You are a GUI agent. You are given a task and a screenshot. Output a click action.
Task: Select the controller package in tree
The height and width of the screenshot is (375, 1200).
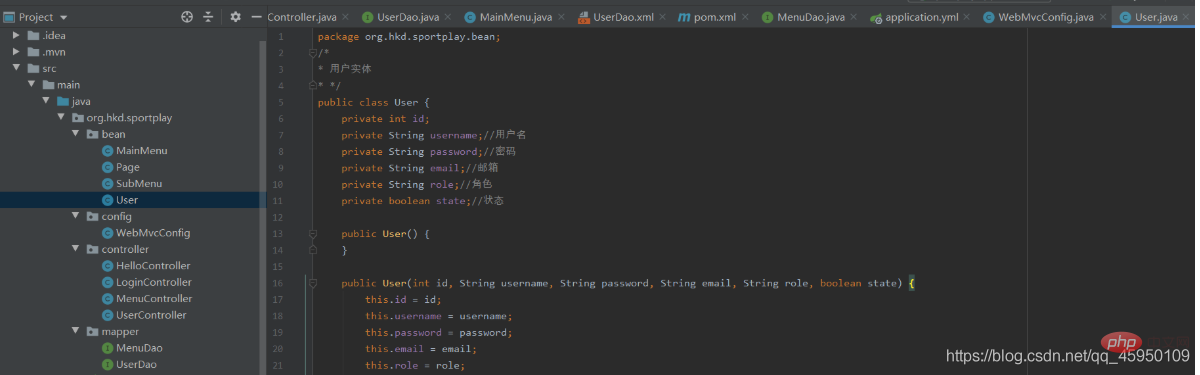117,249
